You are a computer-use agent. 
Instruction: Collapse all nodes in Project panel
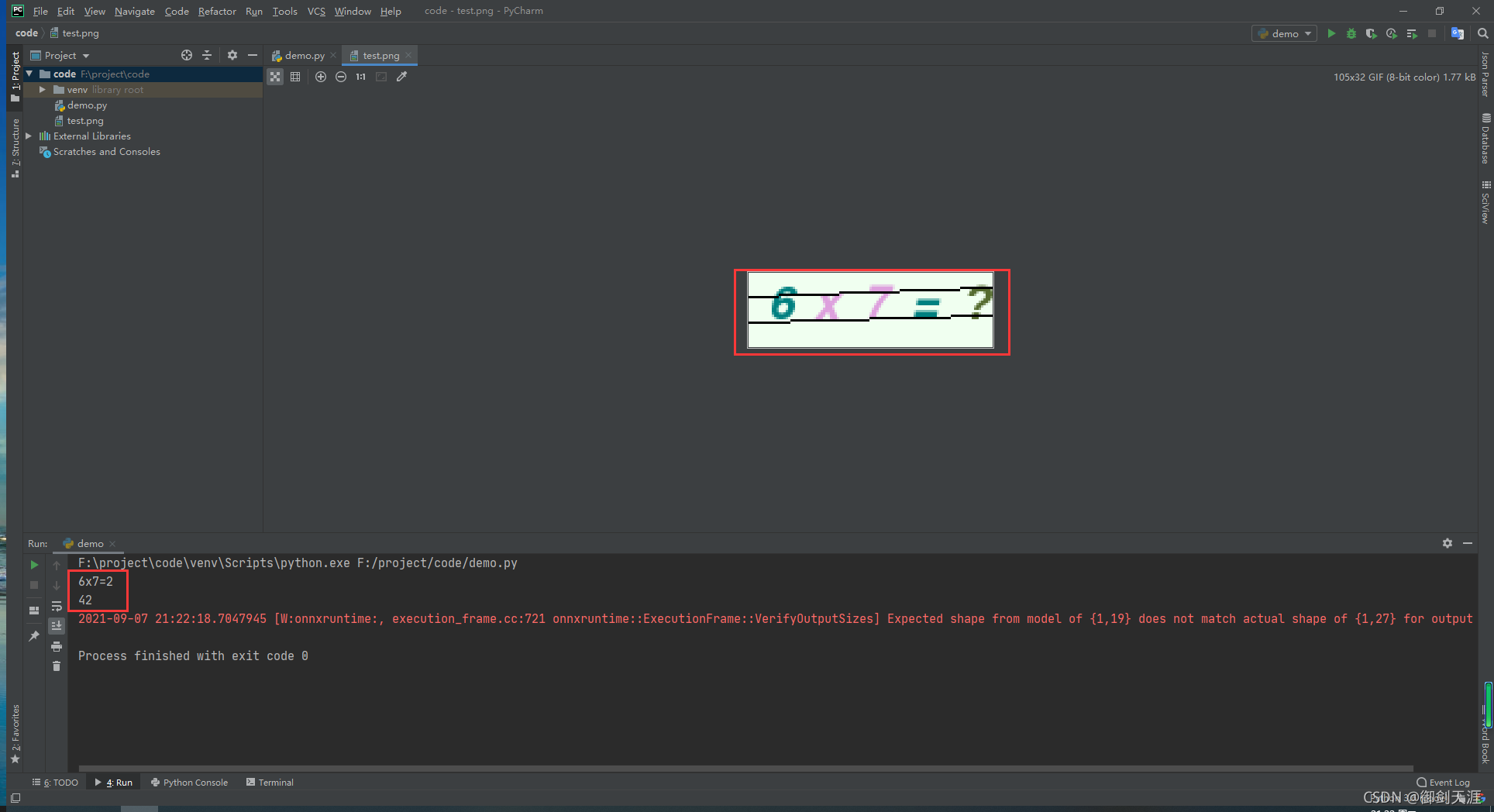(207, 55)
